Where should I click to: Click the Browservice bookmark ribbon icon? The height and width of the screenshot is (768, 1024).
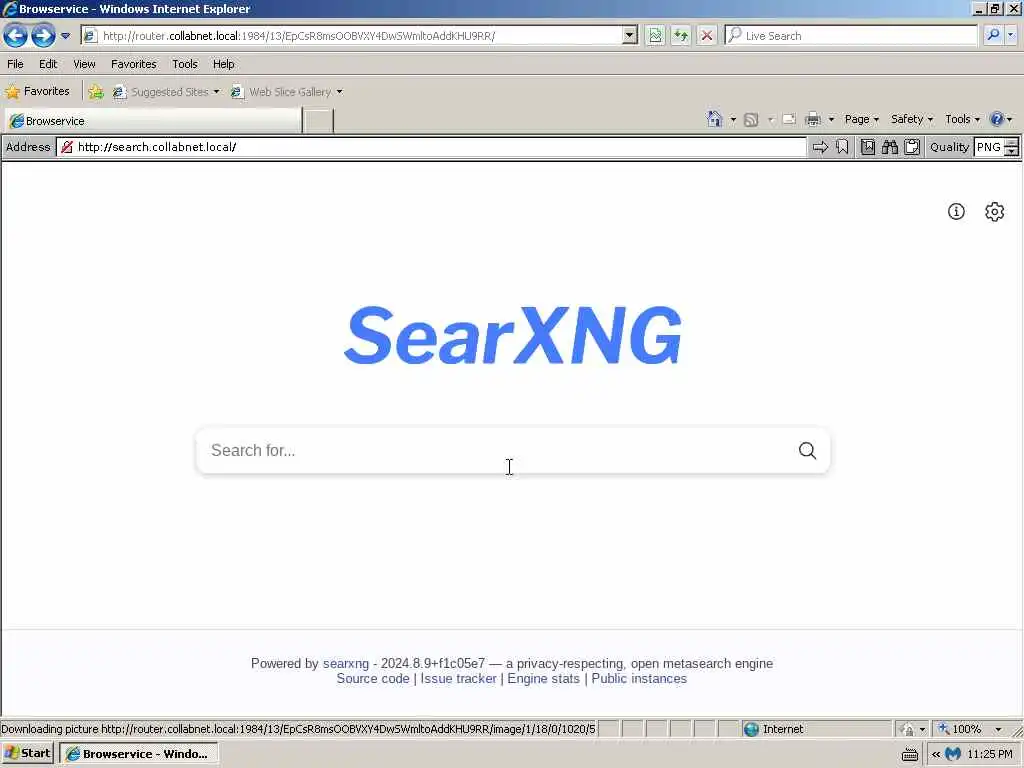[842, 147]
